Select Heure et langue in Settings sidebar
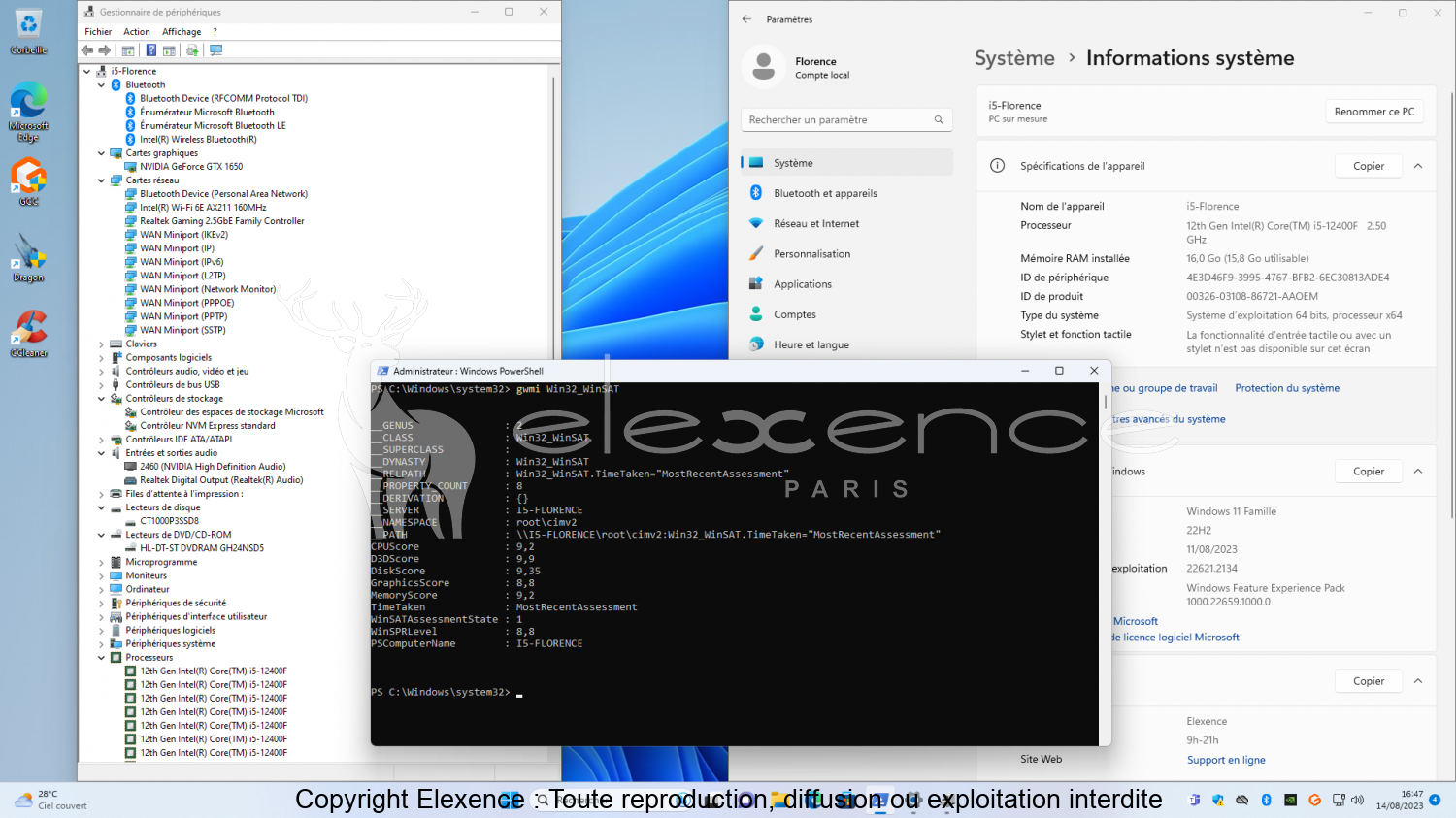The width and height of the screenshot is (1456, 818). [x=846, y=344]
